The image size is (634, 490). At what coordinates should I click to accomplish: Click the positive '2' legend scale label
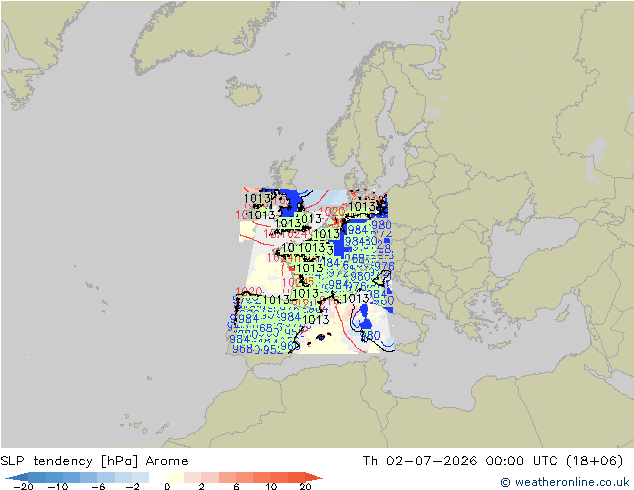[x=201, y=486]
